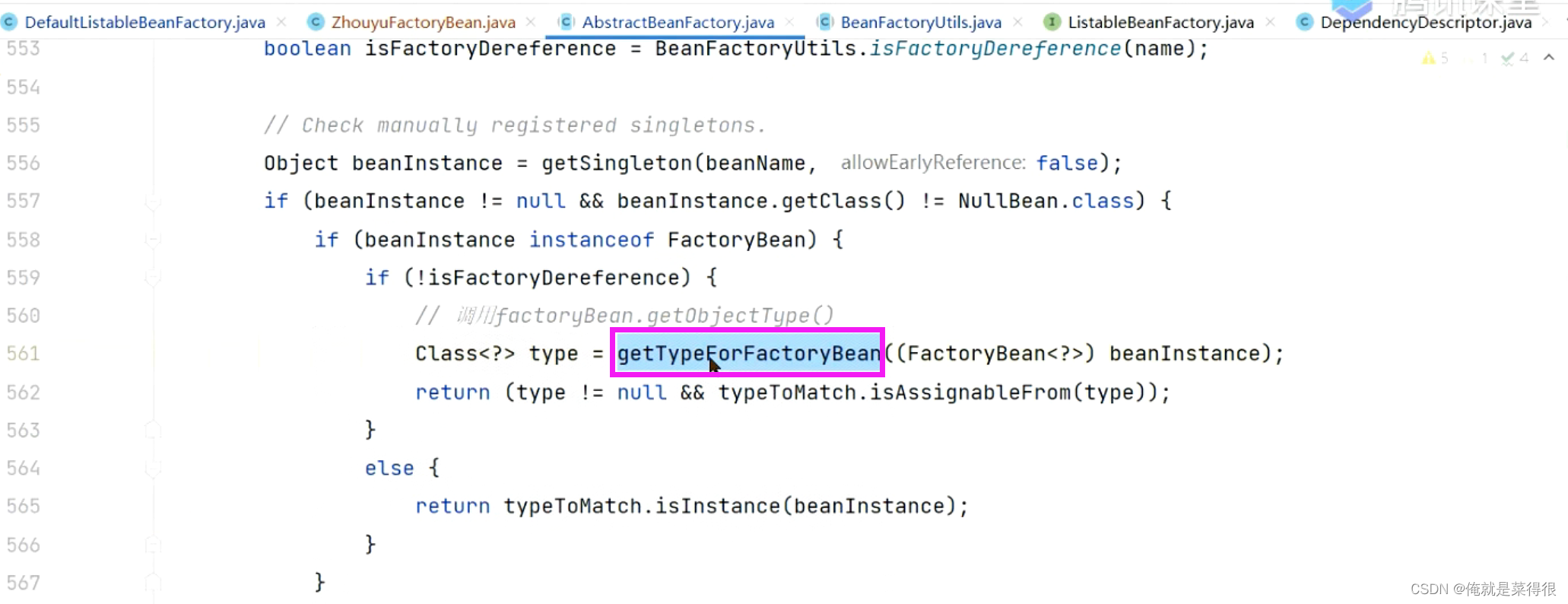Viewport: 1568px width, 604px height.
Task: Collapse the fold marker at line 557
Action: 153,202
